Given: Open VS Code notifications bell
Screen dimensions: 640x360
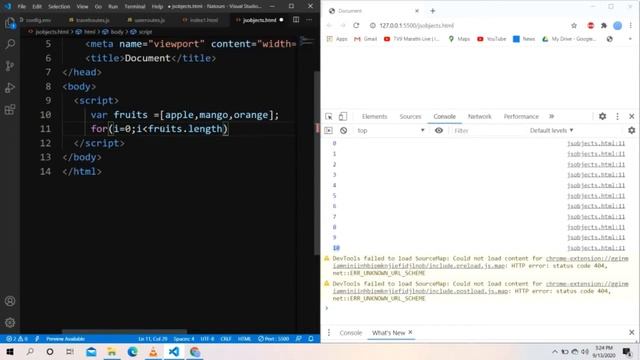Looking at the screenshot, I should pyautogui.click(x=311, y=339).
